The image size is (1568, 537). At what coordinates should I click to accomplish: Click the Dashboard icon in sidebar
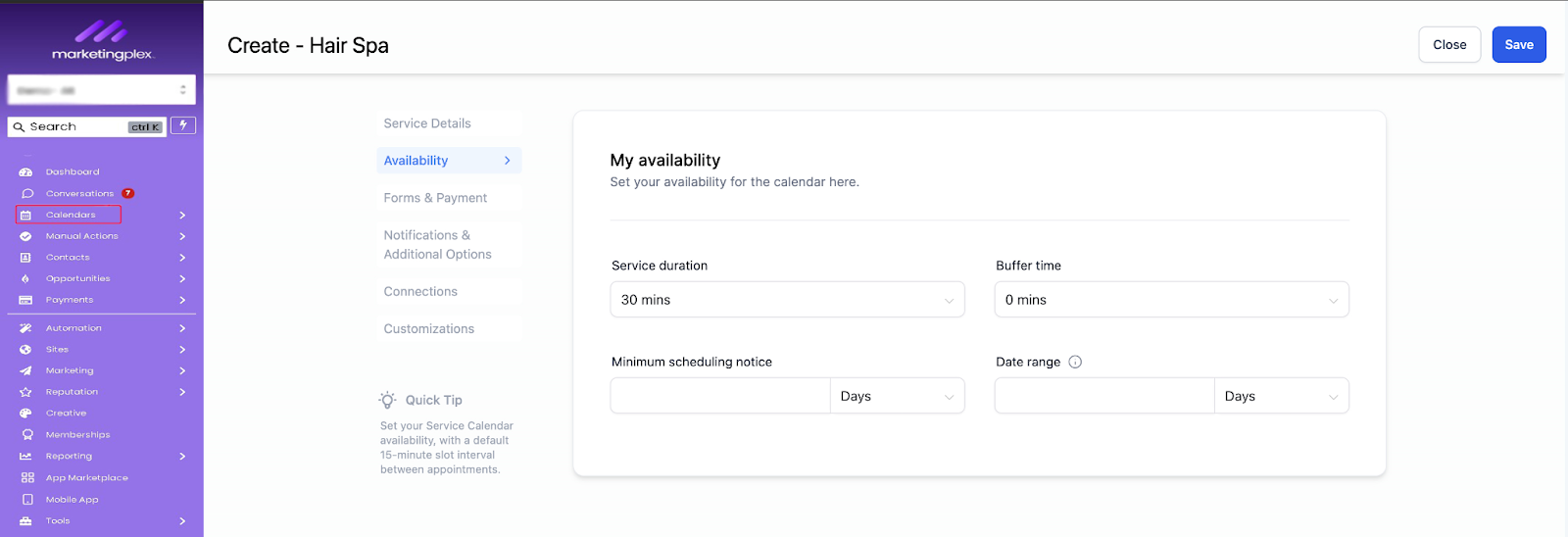[x=25, y=172]
